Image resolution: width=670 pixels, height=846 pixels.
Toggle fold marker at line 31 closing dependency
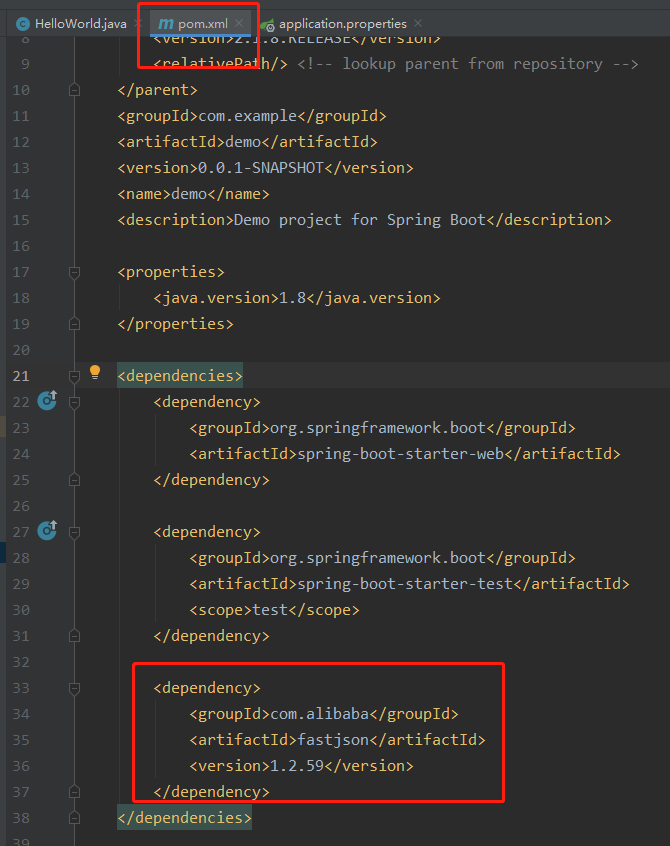74,636
